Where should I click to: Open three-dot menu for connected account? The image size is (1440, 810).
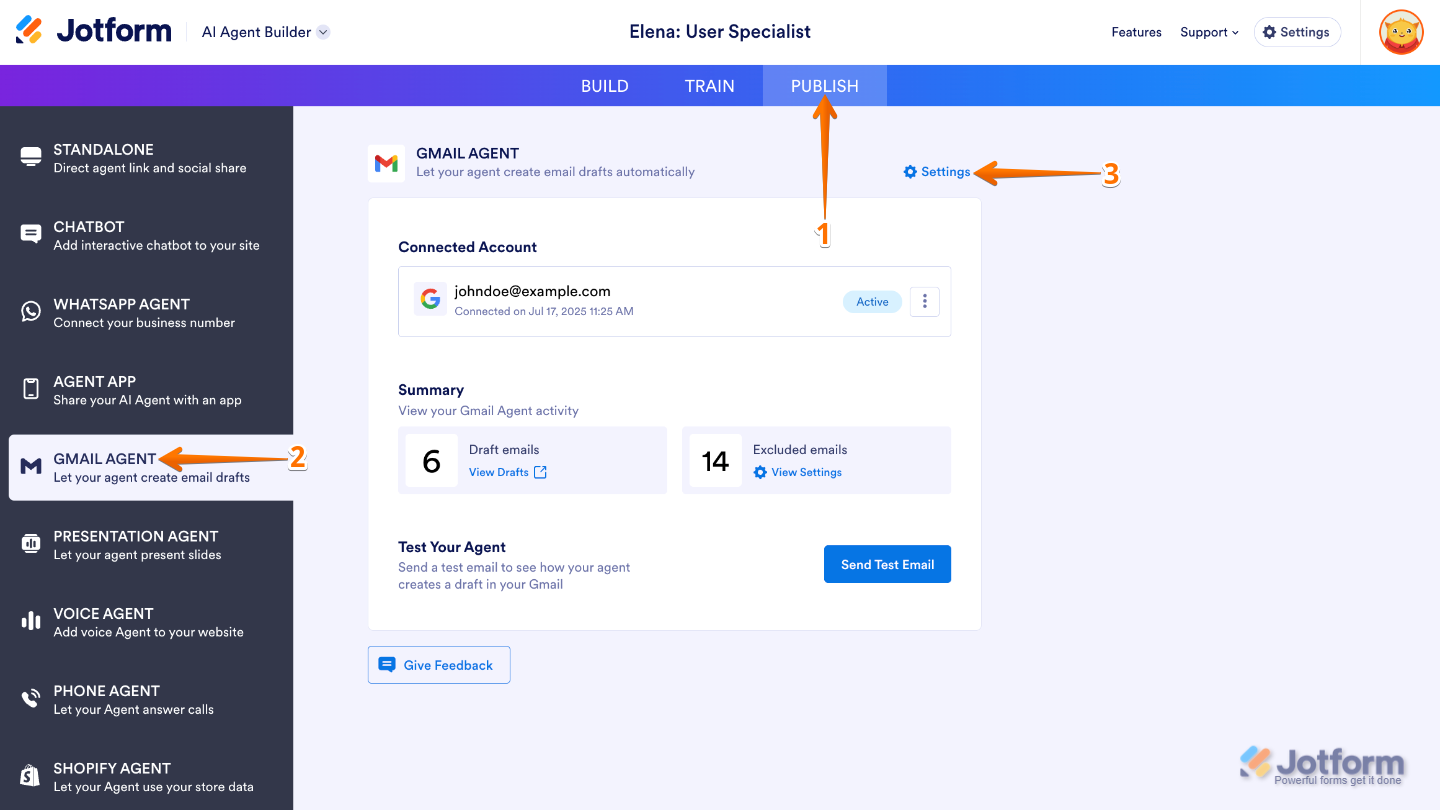coord(925,301)
